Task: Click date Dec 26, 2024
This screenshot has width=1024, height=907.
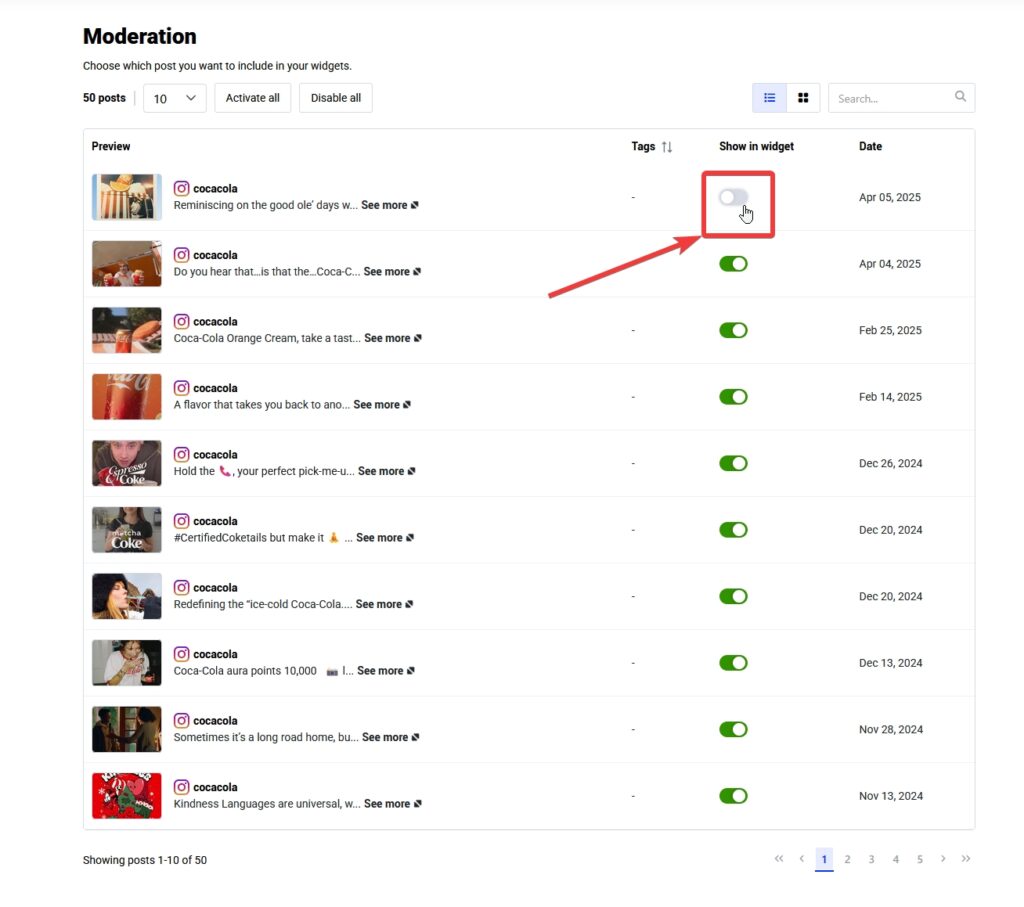Action: click(890, 464)
